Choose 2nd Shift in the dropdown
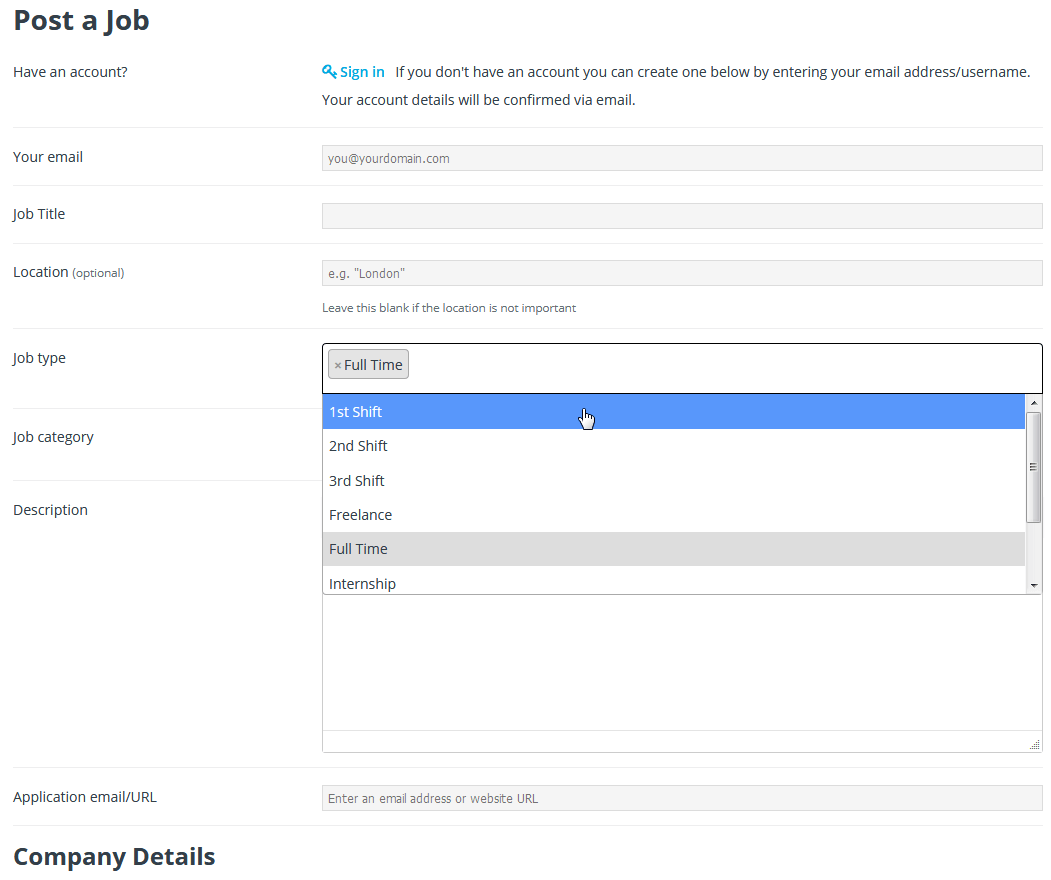The image size is (1051, 880). coord(673,446)
